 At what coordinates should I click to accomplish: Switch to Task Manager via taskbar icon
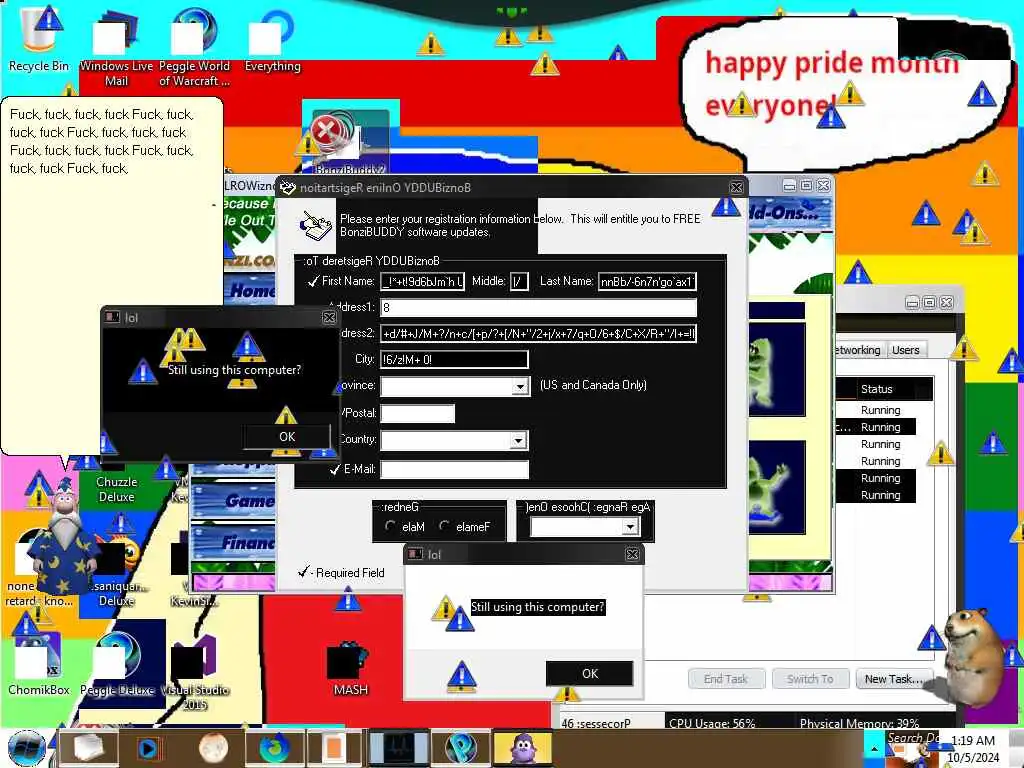[x=399, y=748]
